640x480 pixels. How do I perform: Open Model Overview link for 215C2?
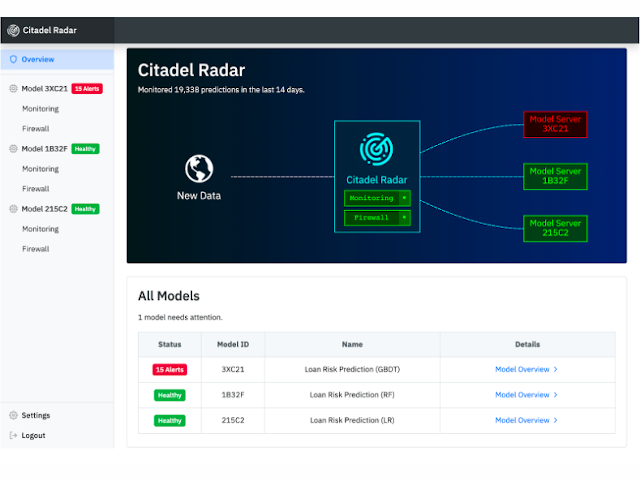(x=522, y=420)
